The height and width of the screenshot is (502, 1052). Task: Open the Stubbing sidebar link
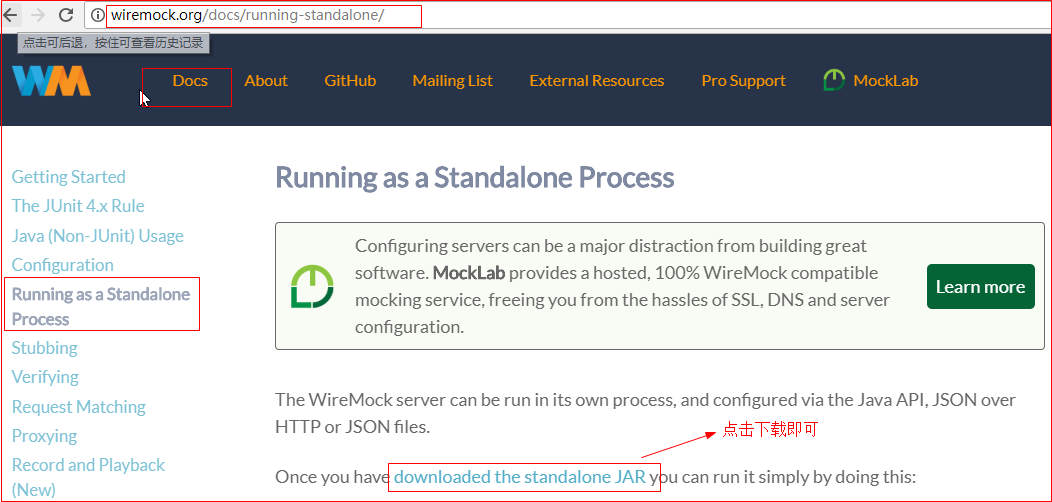coord(44,348)
